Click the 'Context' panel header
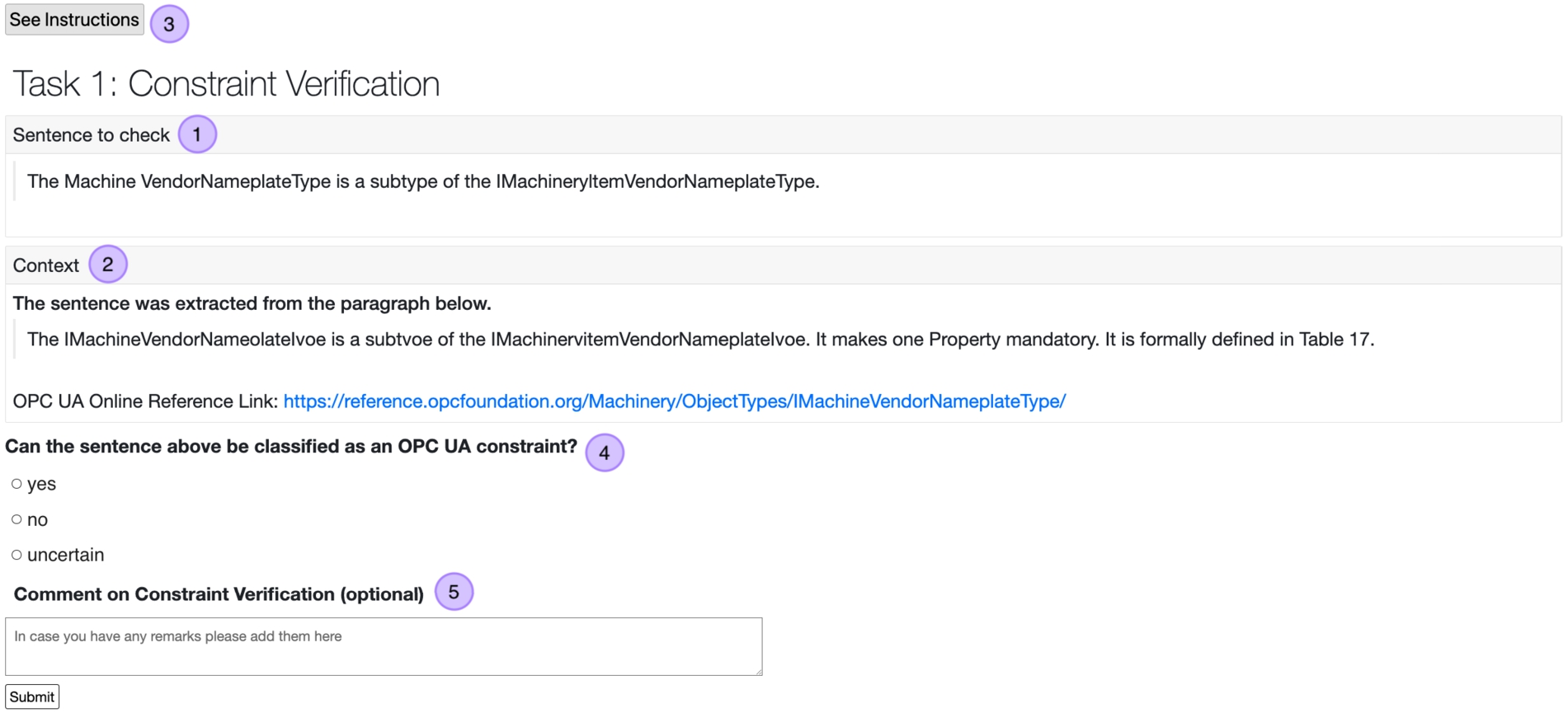 (46, 265)
